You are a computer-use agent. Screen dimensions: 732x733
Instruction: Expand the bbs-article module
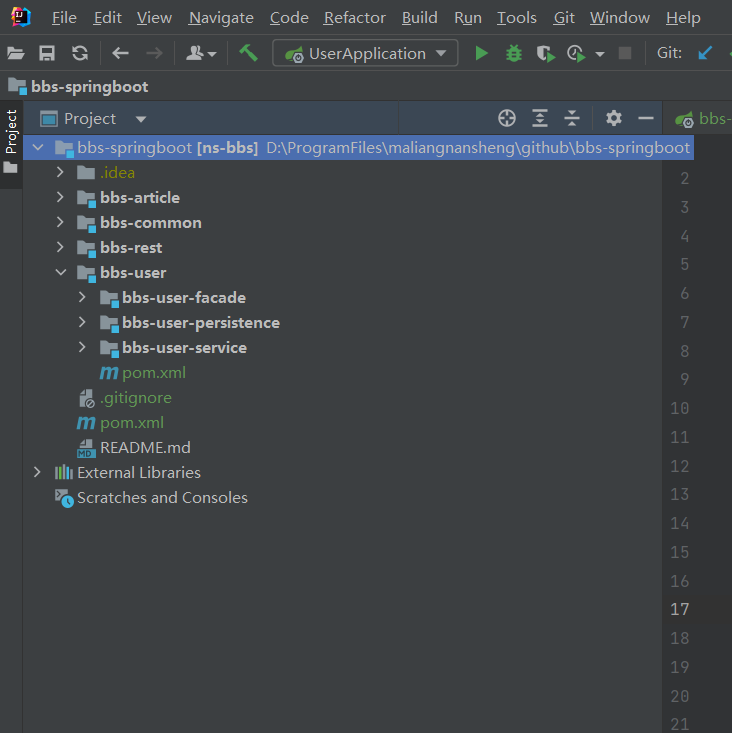tap(61, 198)
